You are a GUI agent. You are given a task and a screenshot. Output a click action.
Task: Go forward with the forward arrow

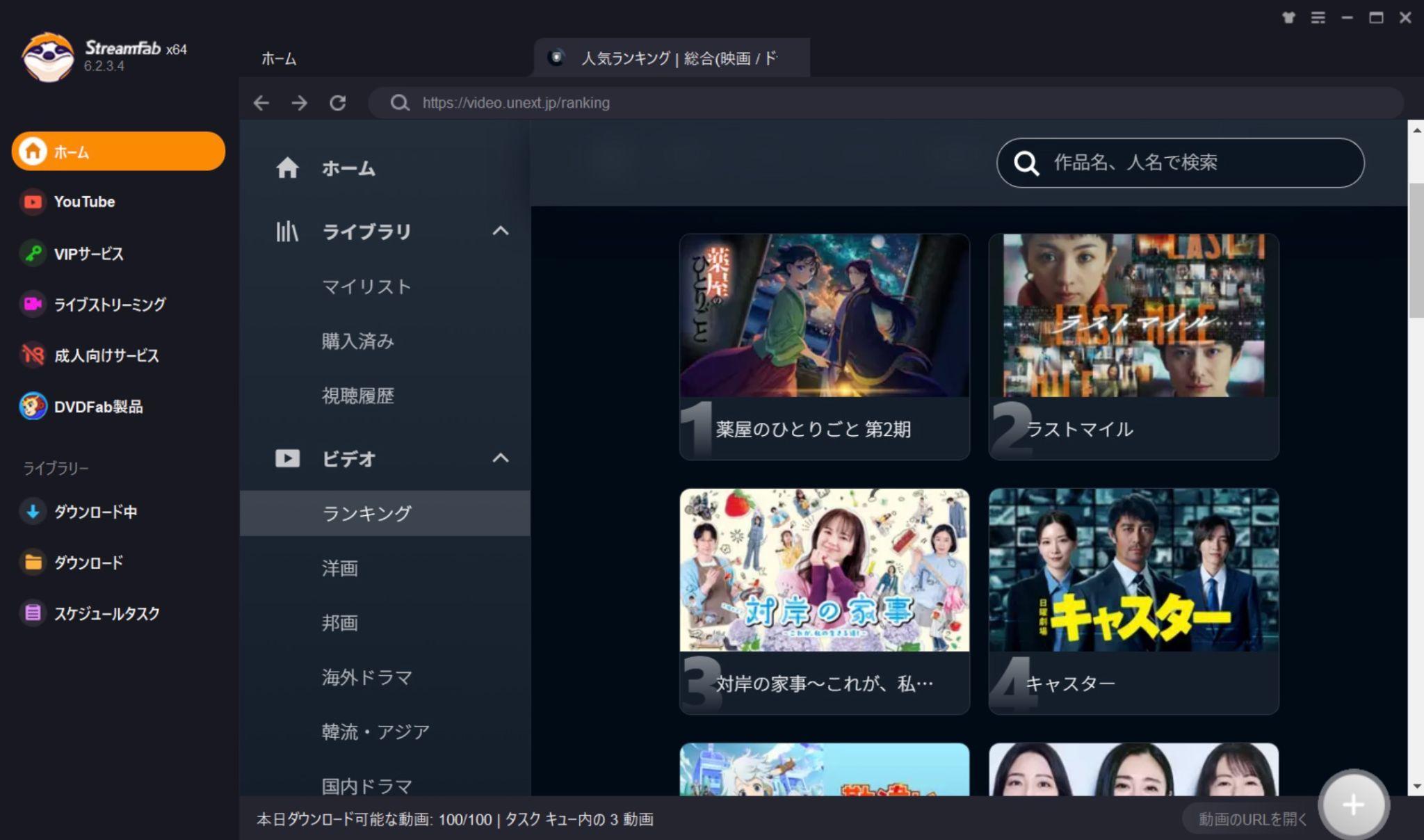[300, 103]
